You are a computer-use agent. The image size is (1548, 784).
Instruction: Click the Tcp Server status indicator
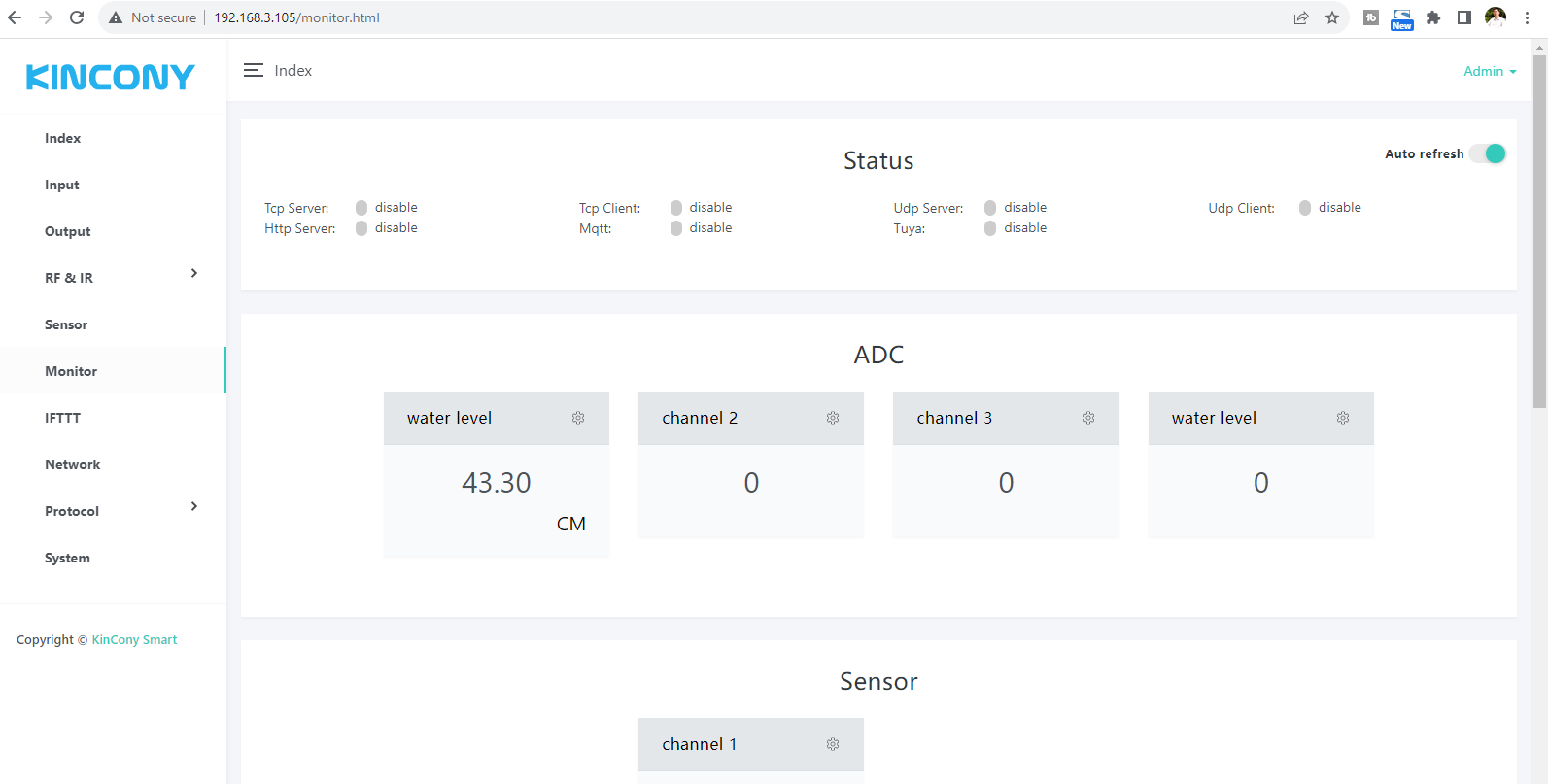pyautogui.click(x=361, y=208)
